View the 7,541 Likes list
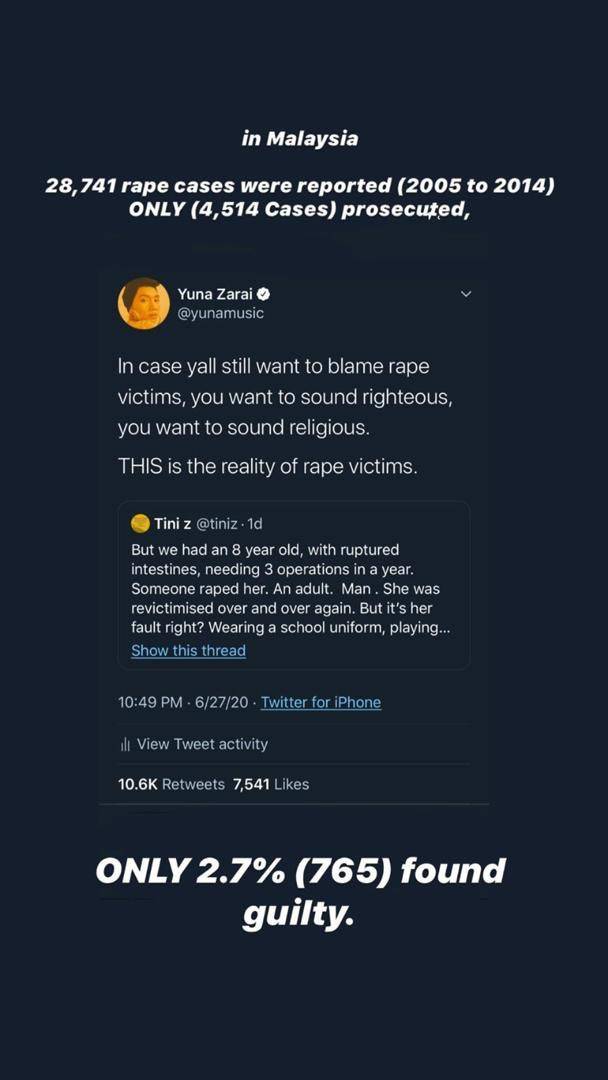The image size is (608, 1080). click(x=271, y=784)
